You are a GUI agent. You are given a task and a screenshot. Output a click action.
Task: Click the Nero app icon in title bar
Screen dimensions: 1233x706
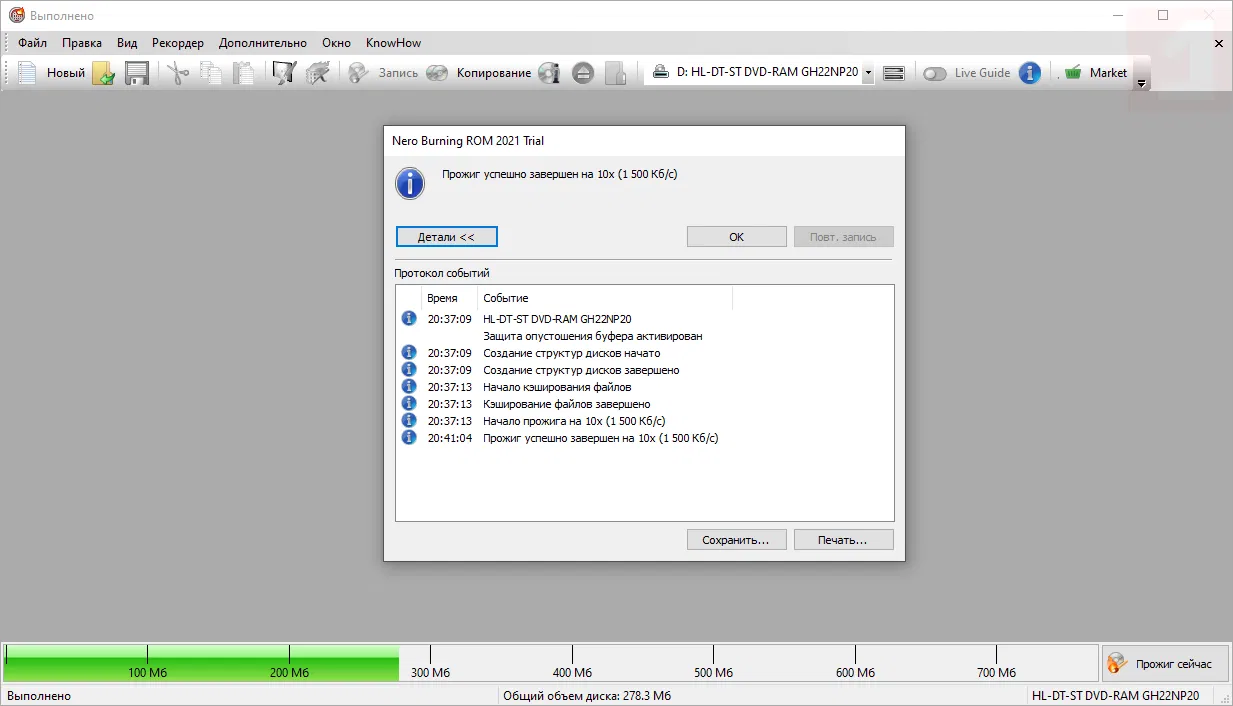pos(16,15)
